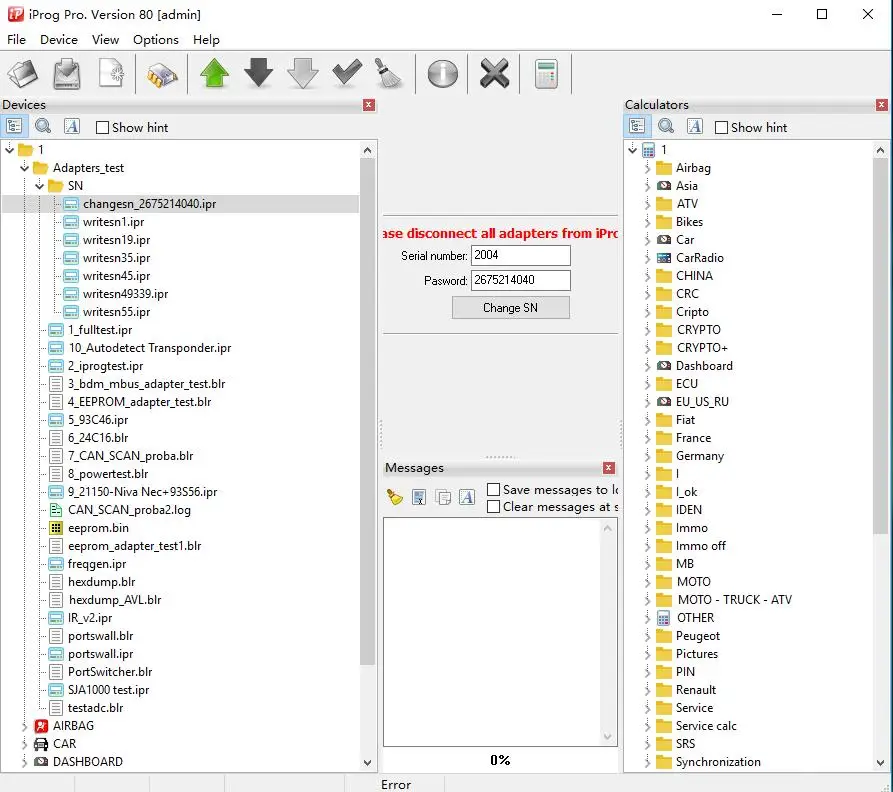893x792 pixels.
Task: Click the X cancel toolbar icon
Action: point(494,73)
